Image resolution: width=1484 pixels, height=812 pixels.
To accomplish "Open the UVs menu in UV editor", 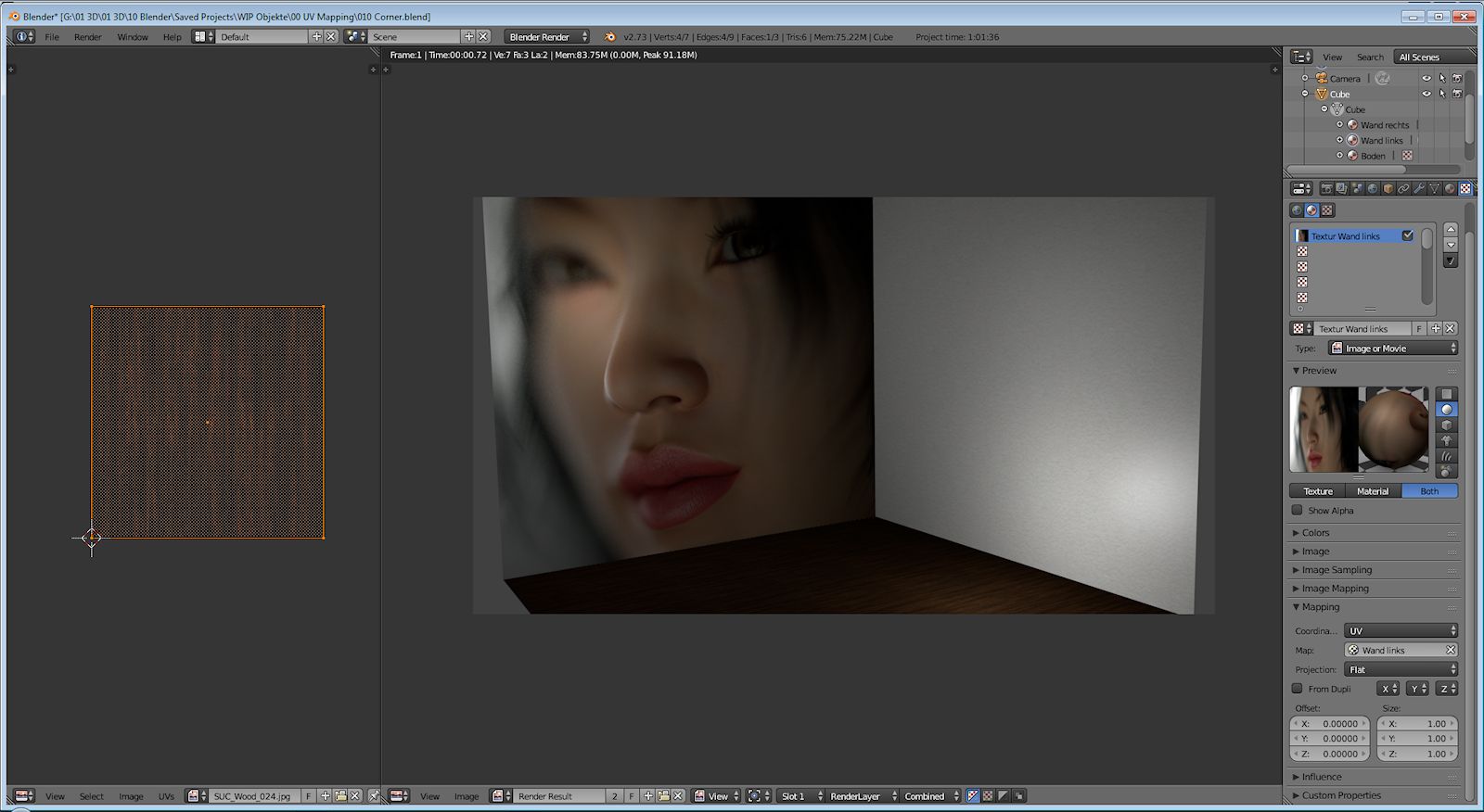I will pos(166,796).
